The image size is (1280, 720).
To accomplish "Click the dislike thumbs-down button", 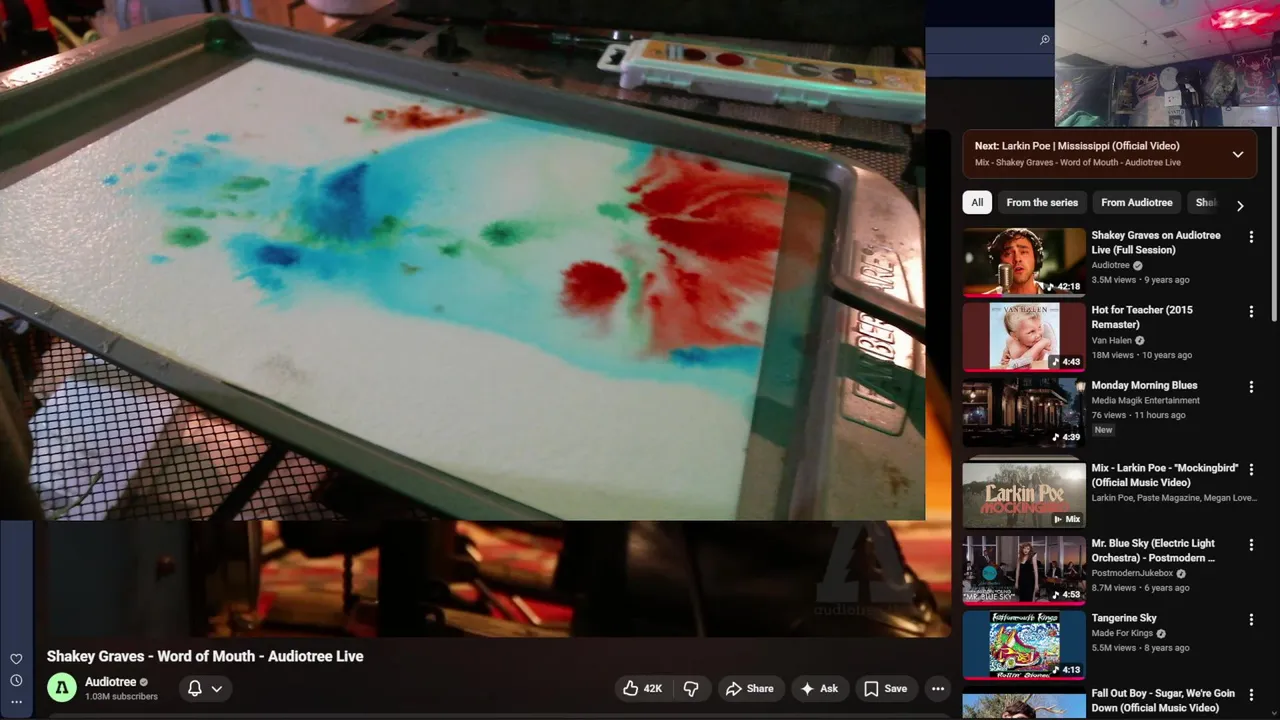I will pos(691,688).
